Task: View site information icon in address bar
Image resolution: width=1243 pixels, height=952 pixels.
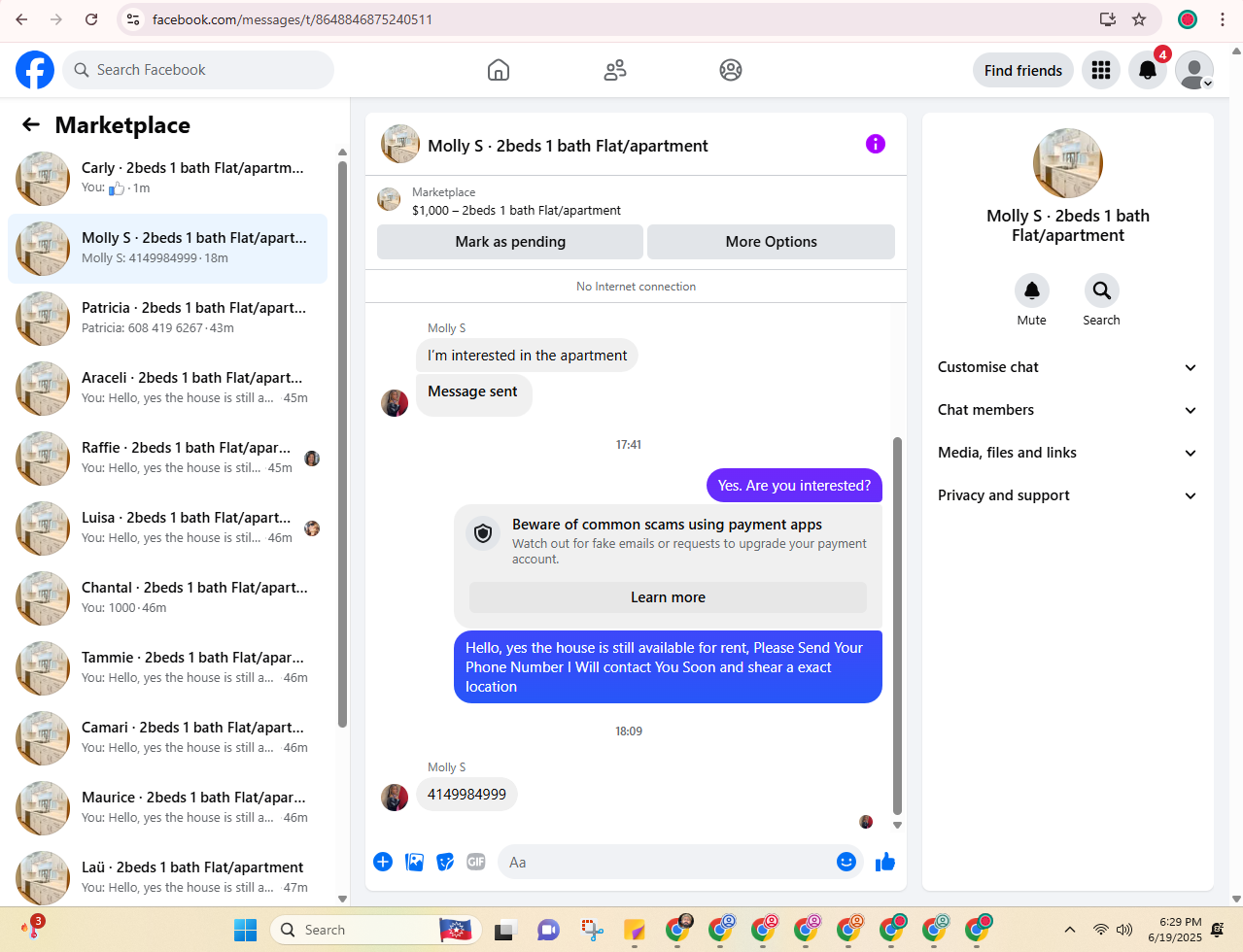Action: 133,19
